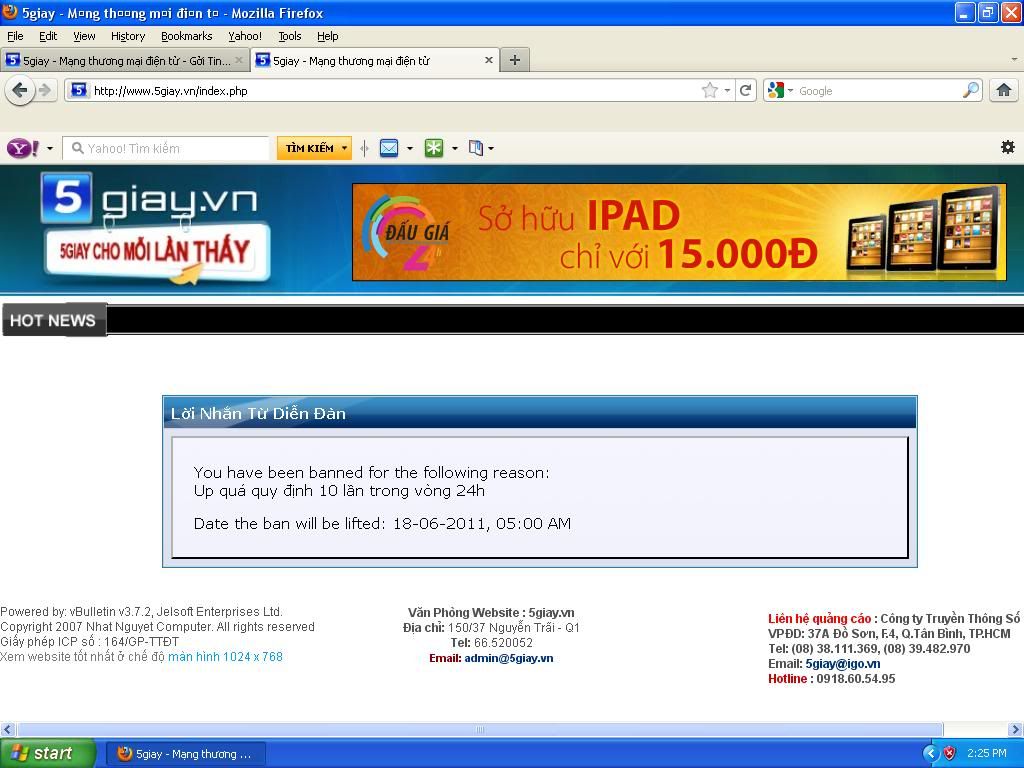Viewport: 1024px width, 768px height.
Task: Click into the Yahoo! Tìm kiếm search field
Action: tap(170, 148)
